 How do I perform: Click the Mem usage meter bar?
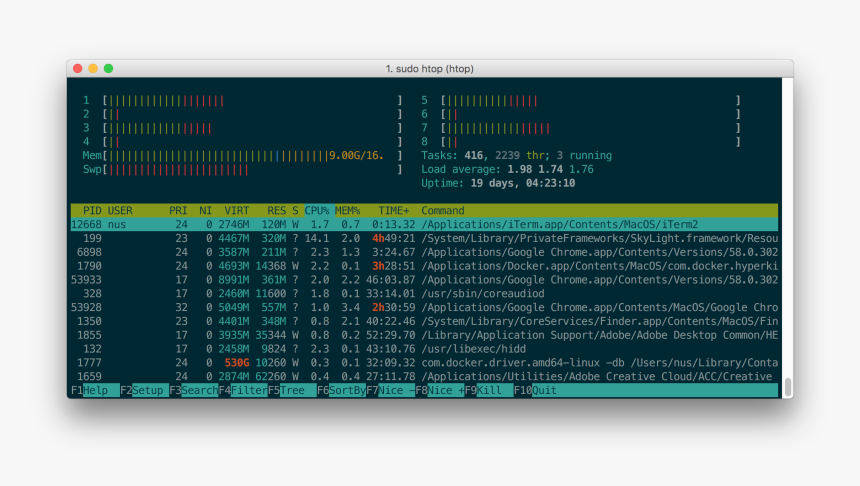click(252, 156)
